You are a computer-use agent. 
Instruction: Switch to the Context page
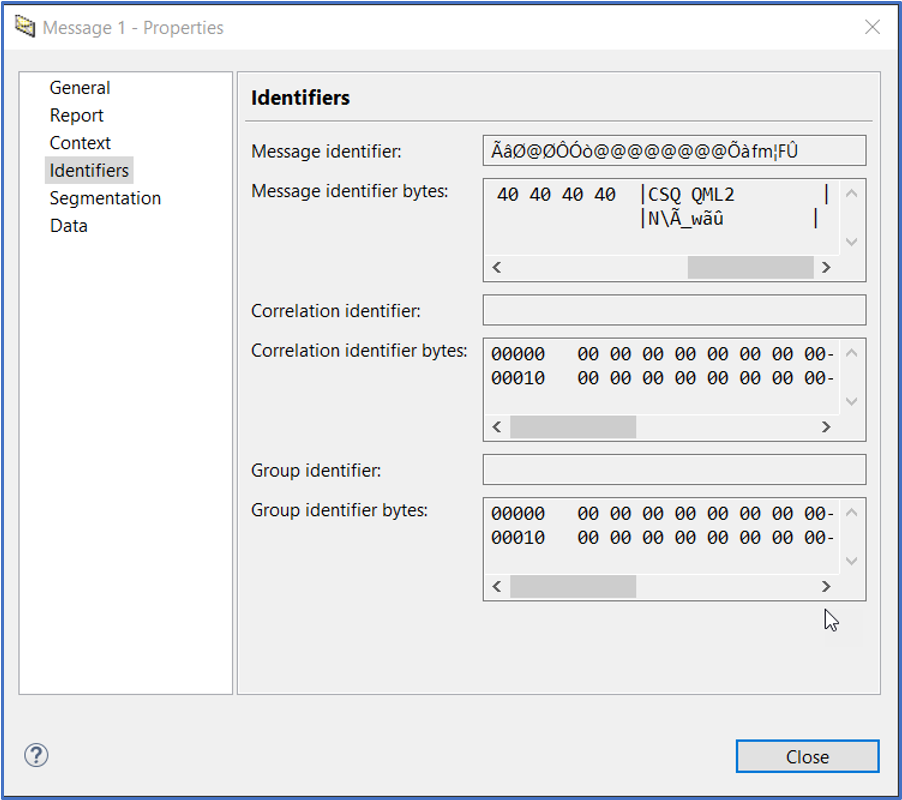point(80,143)
